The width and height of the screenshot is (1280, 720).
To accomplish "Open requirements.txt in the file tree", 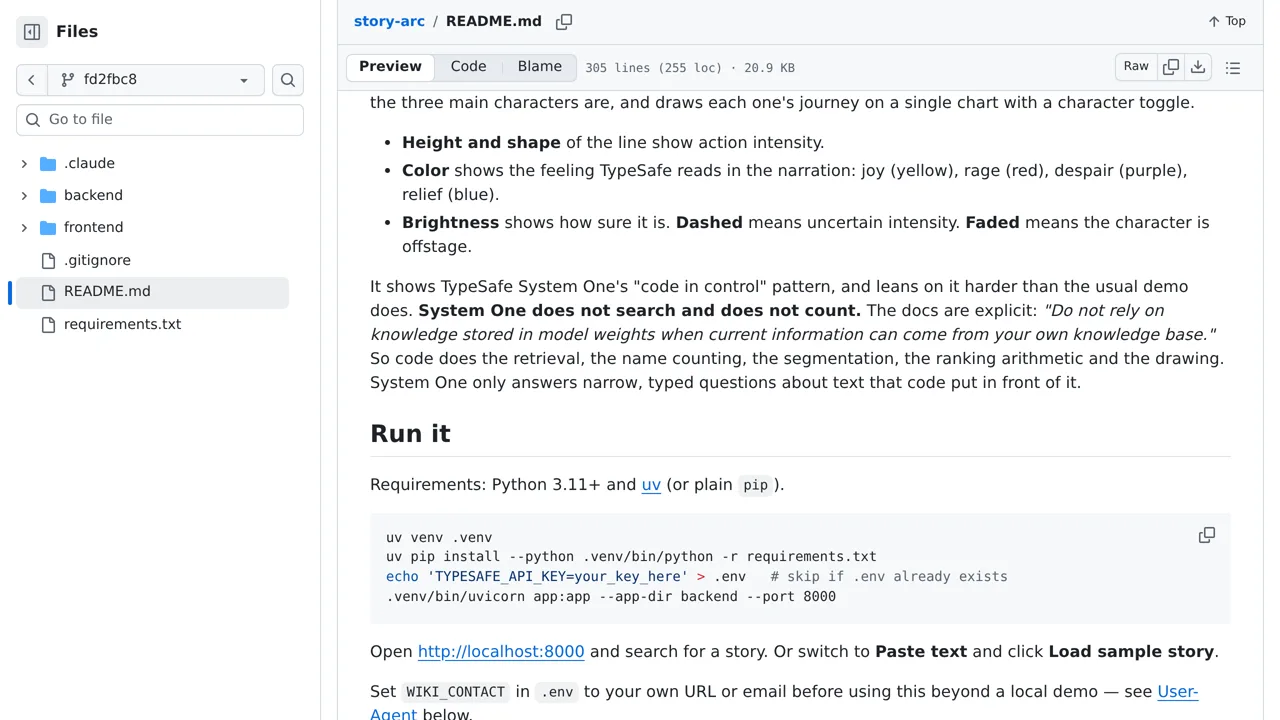I will pos(122,324).
